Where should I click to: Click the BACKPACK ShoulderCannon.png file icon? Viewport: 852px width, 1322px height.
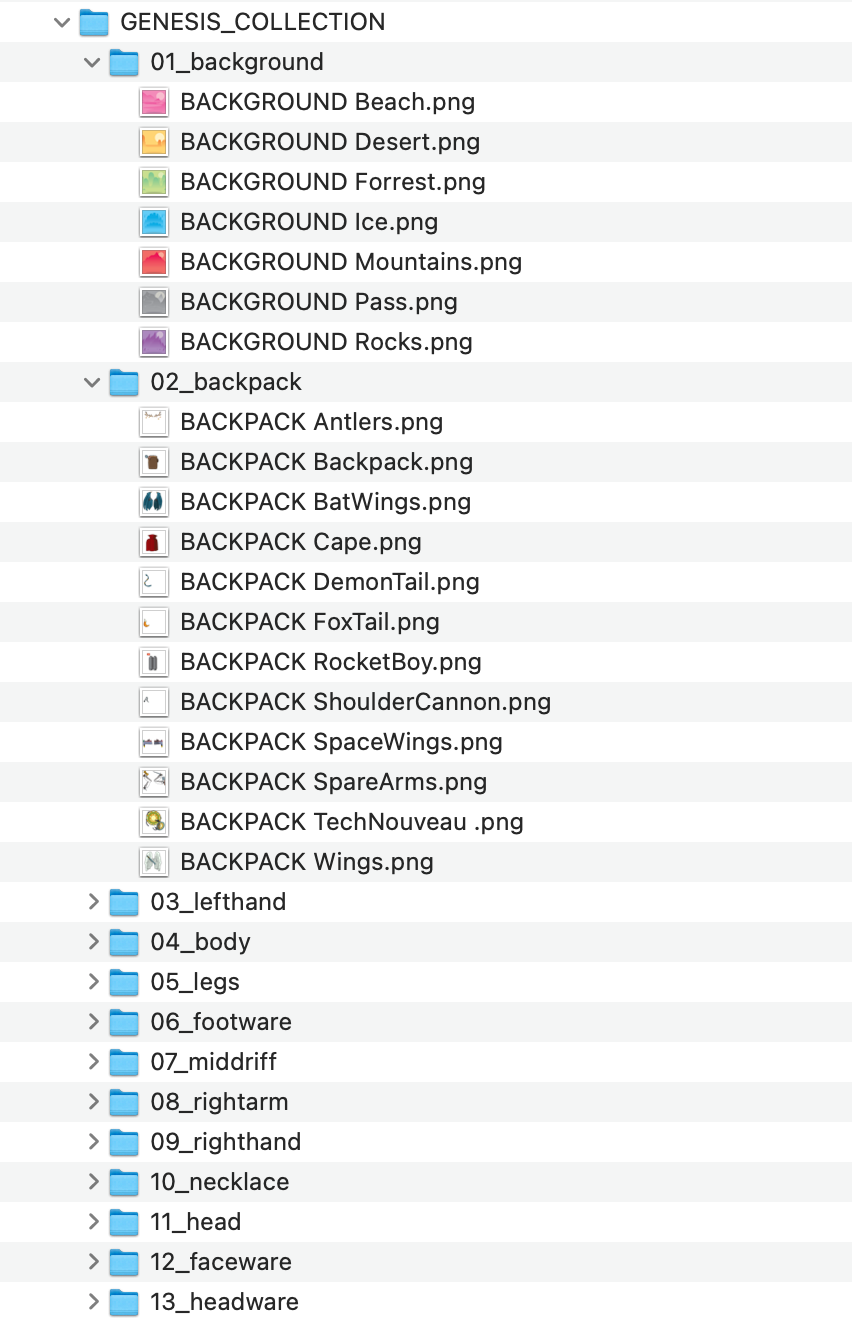[x=153, y=702]
